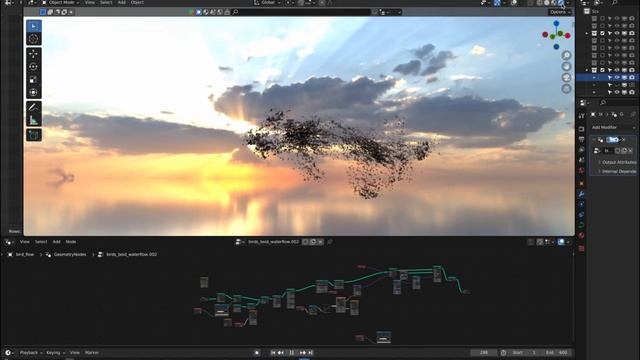640x360 pixels.
Task: Click the viewport zoom magnifier gizmo
Action: pyautogui.click(x=566, y=55)
